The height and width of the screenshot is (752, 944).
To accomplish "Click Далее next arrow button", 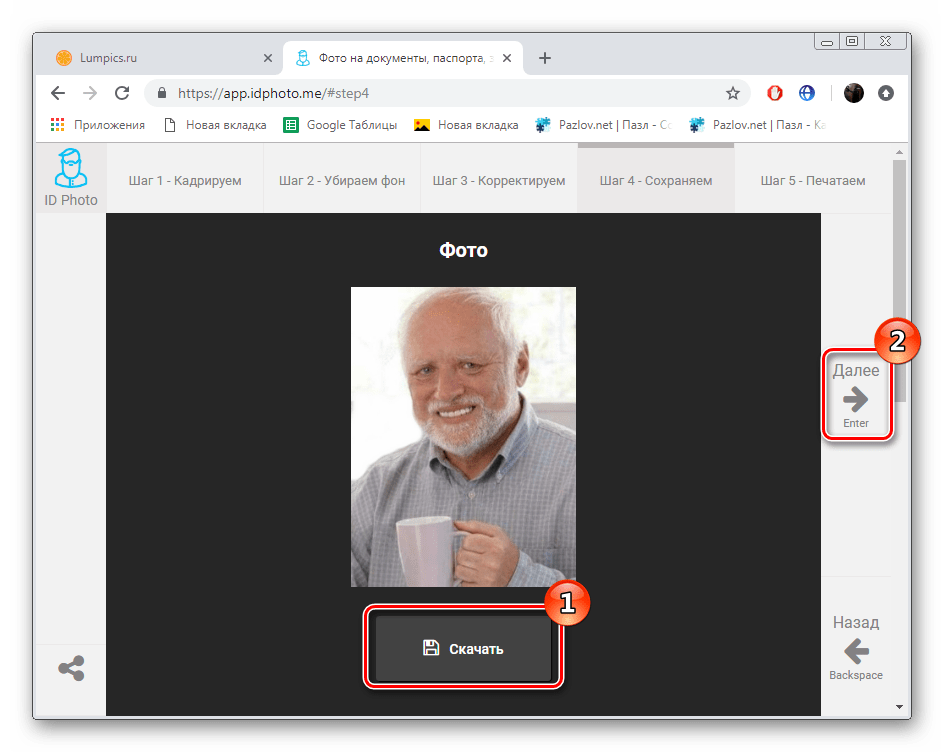I will pos(856,396).
